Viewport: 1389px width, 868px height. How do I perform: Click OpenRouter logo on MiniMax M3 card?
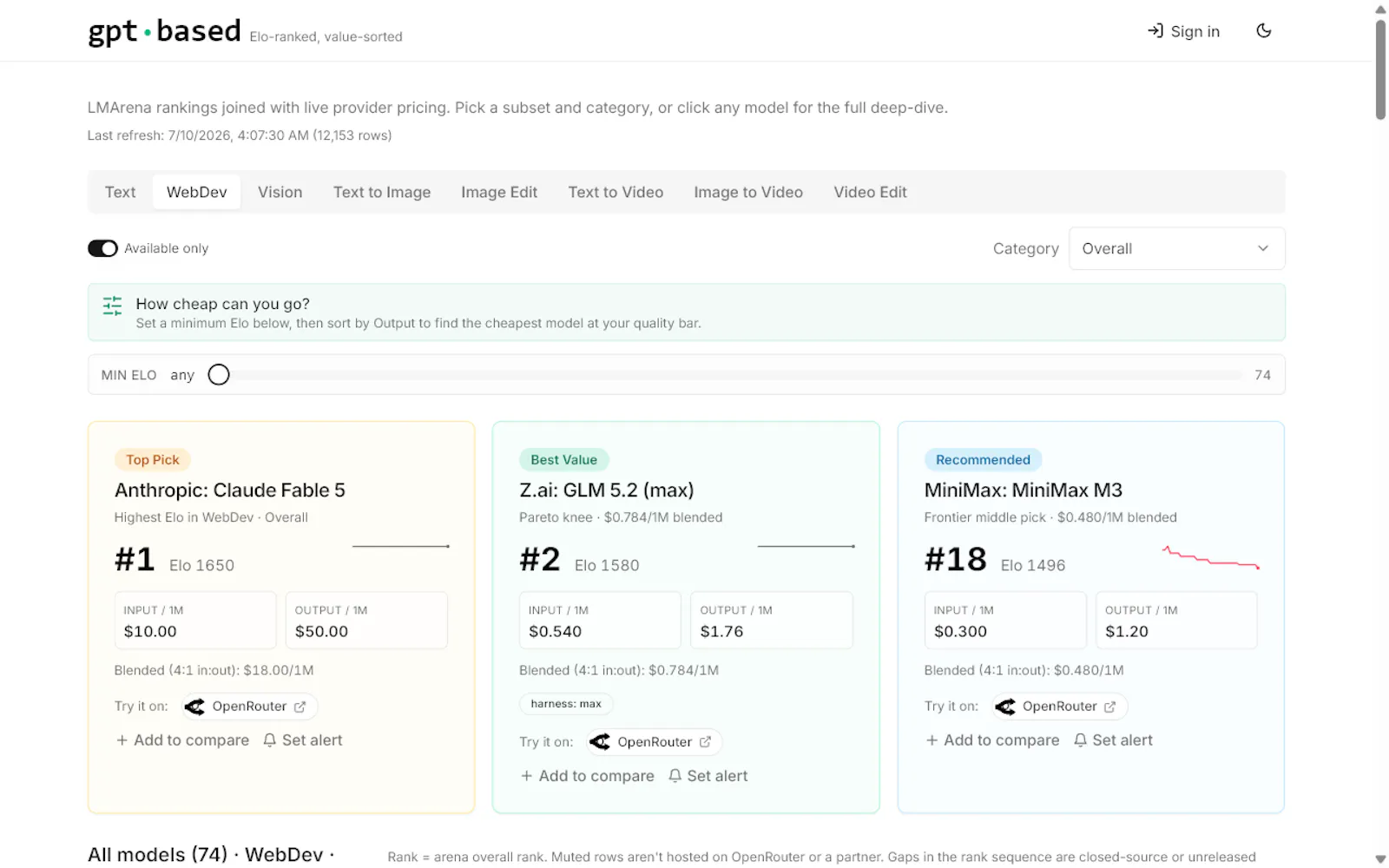click(1005, 707)
